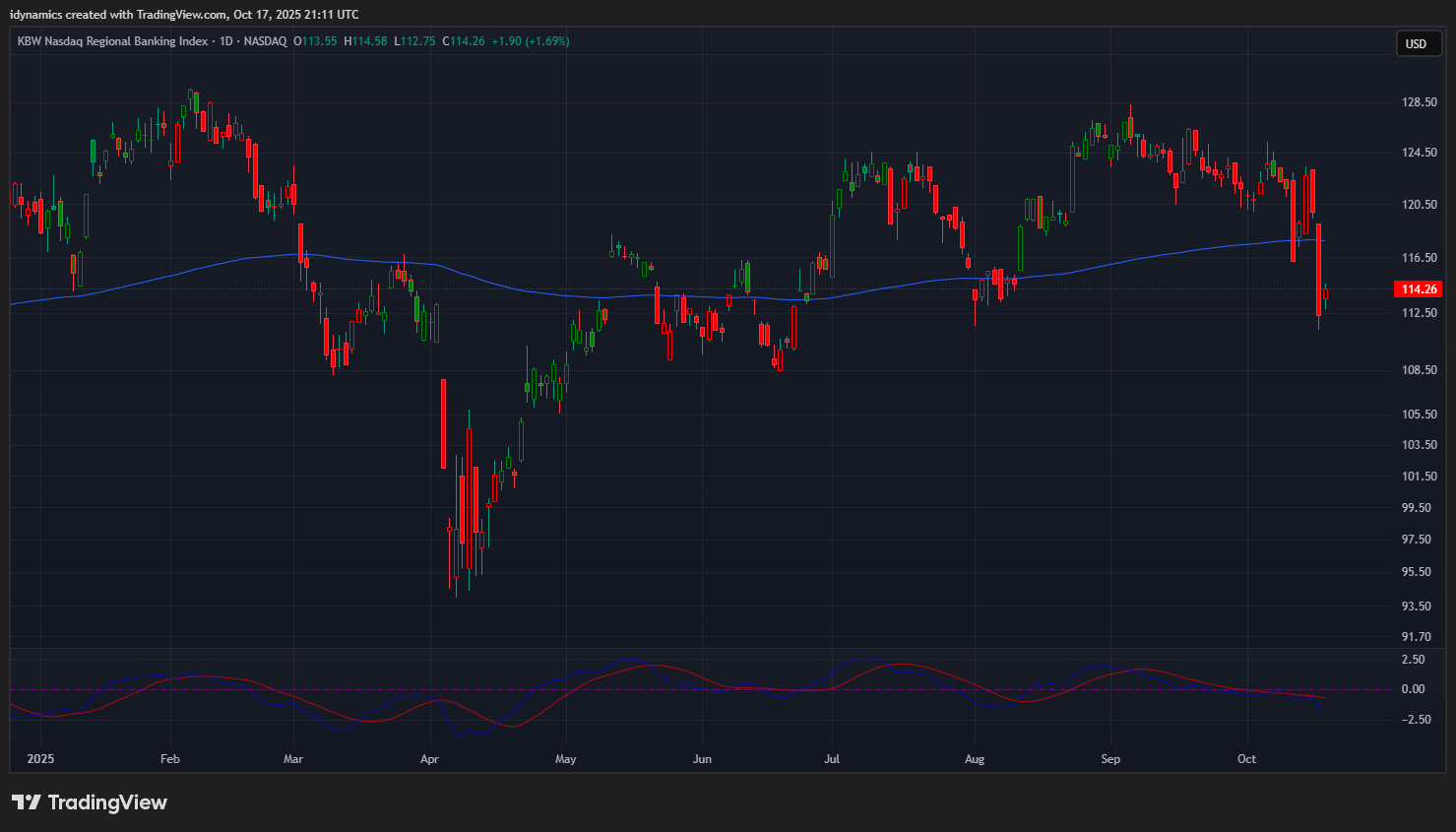Screen dimensions: 1456x832
Task: Select the Jul marker on time axis
Action: click(832, 759)
